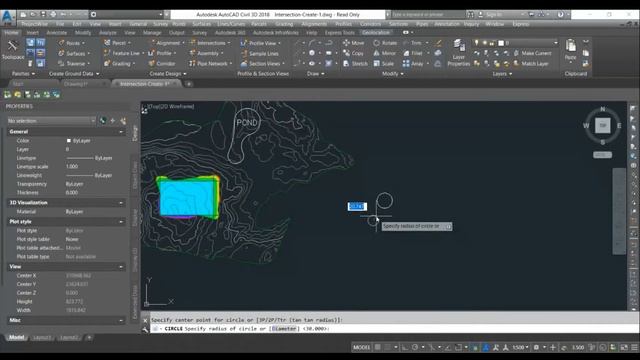Click the Diameter option in command line
Screen dimensions: 640x360
pos(284,329)
